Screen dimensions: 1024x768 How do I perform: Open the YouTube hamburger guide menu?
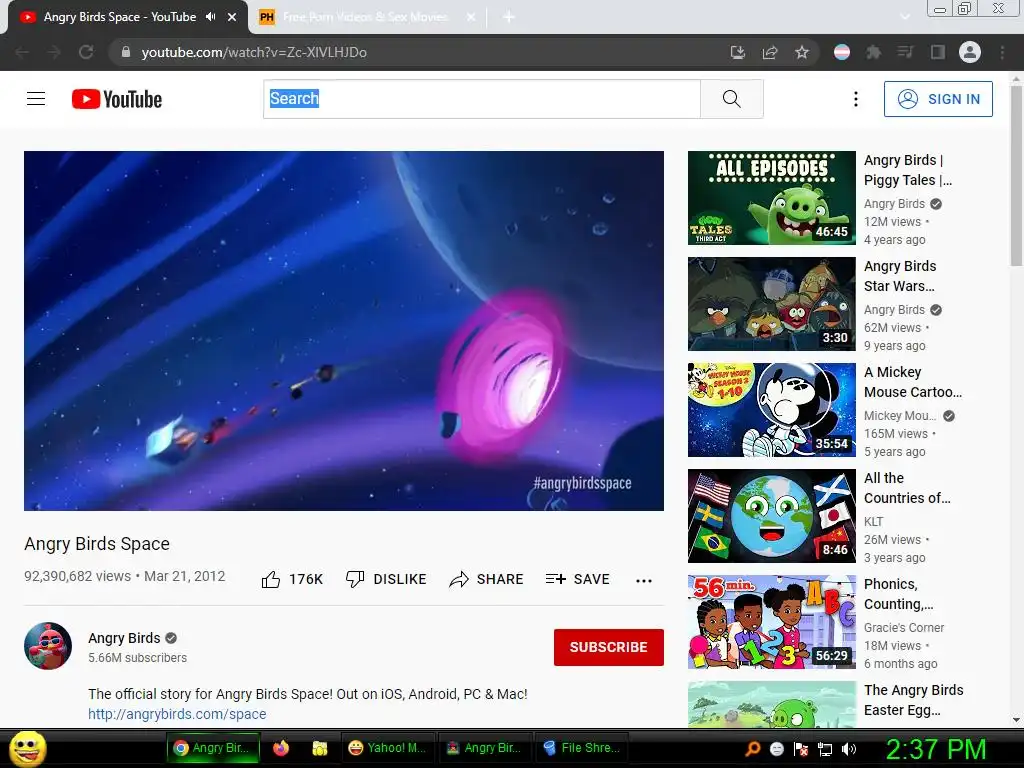pos(36,99)
